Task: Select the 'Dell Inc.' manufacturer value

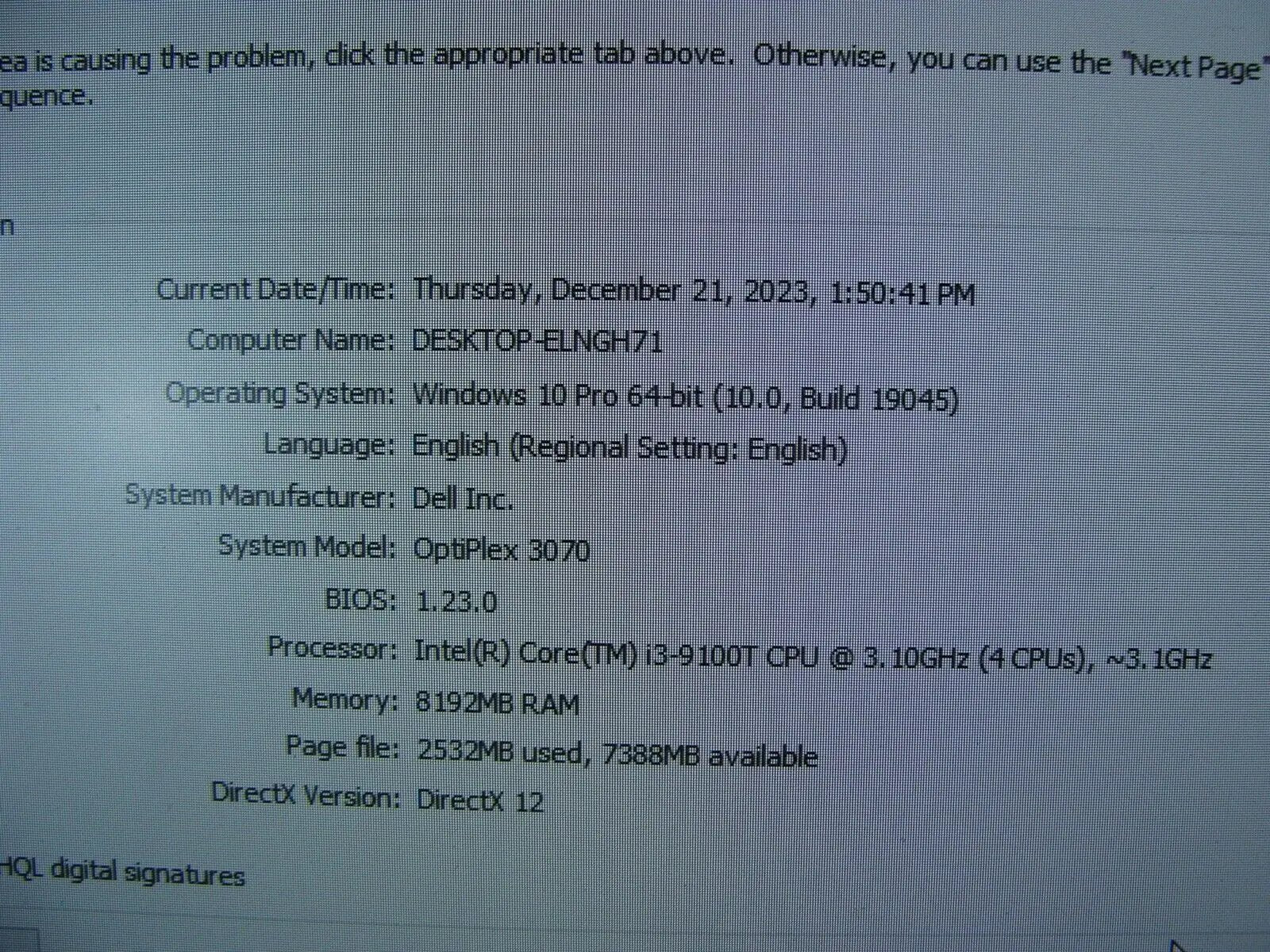Action: point(463,499)
